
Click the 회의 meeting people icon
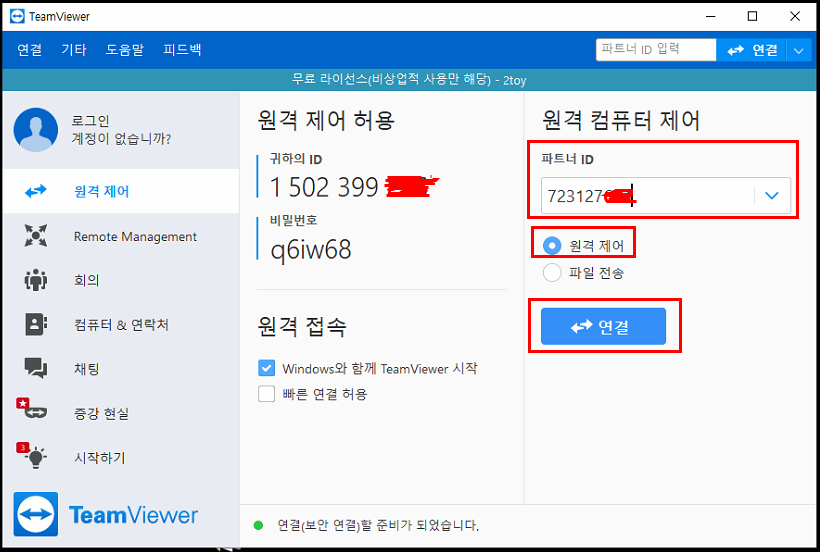[36, 280]
